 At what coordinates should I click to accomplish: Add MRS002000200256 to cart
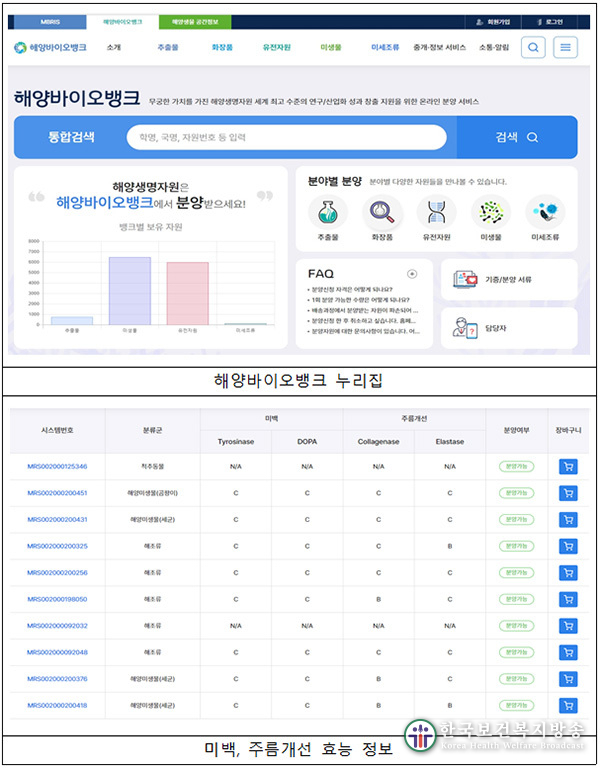click(568, 573)
